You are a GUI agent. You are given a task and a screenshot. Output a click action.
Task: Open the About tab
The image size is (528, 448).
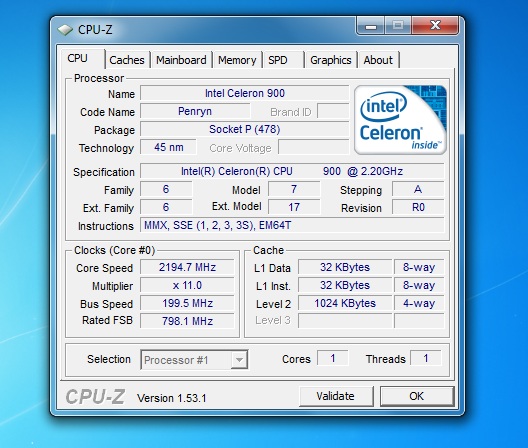(x=378, y=60)
